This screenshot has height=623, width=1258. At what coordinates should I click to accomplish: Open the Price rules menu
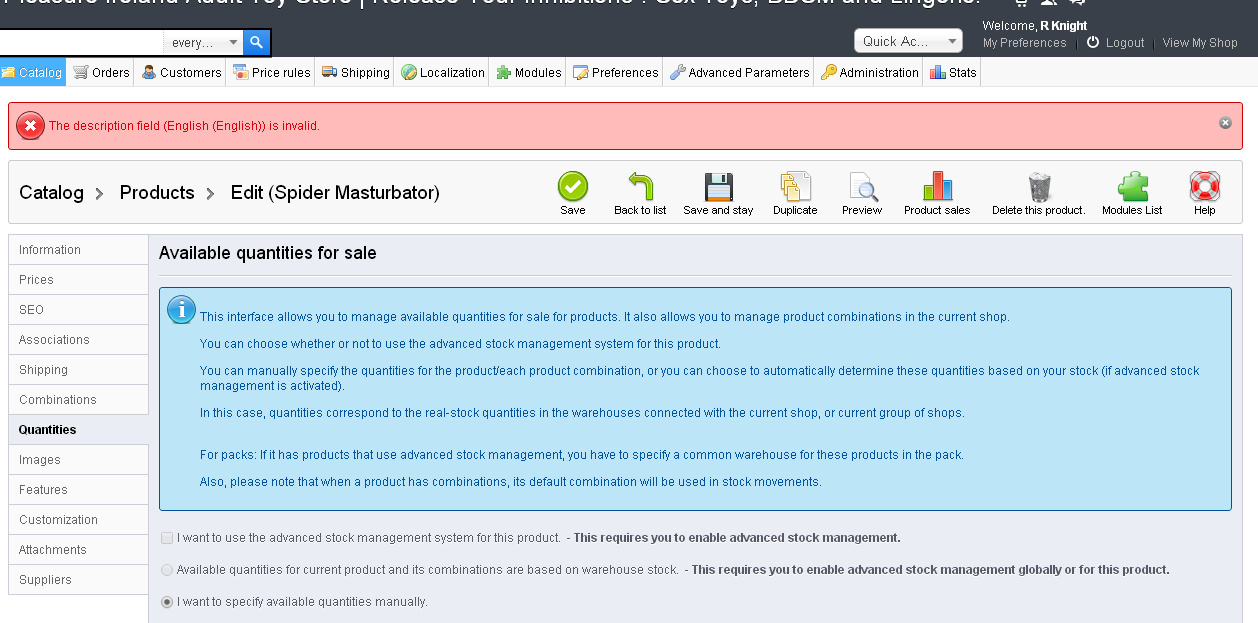coord(271,72)
